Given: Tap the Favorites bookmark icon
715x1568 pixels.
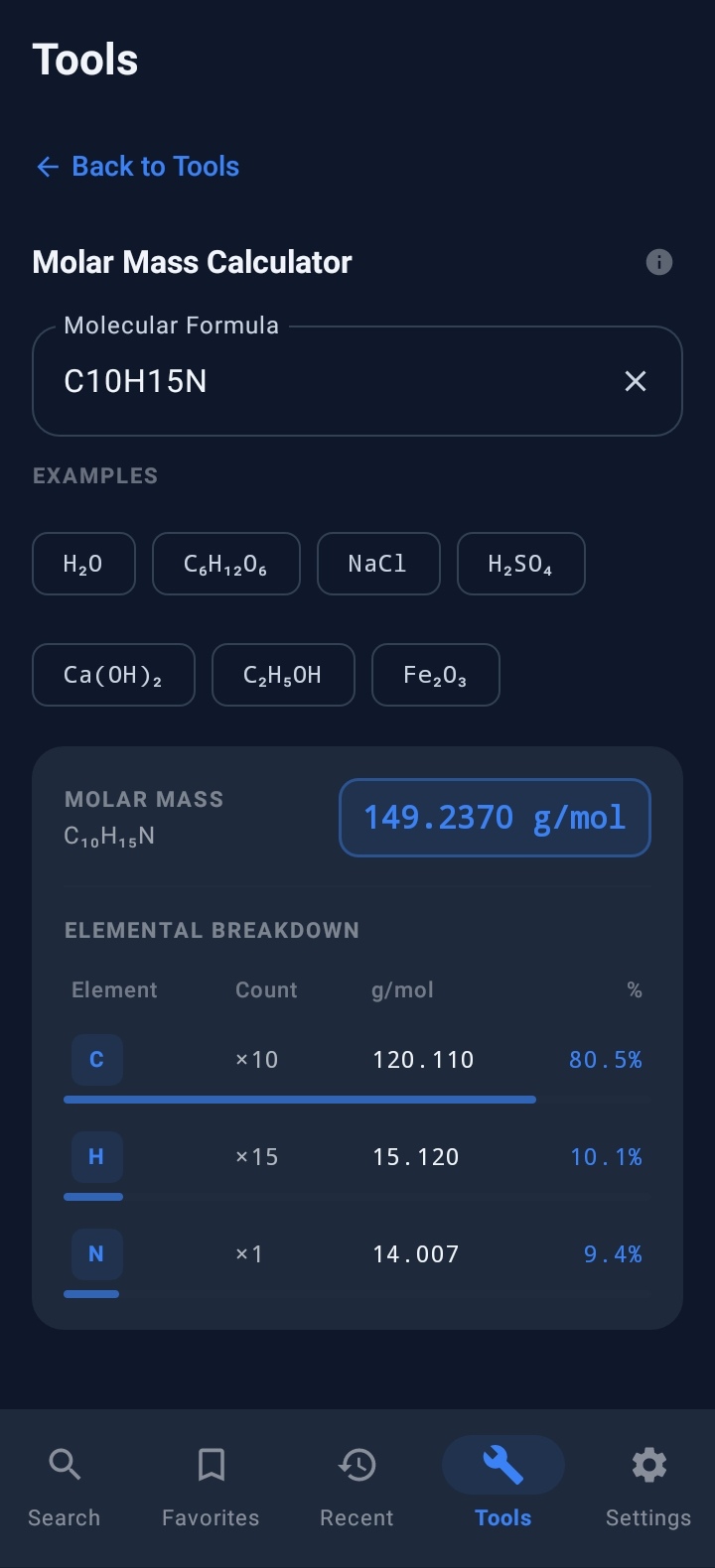Looking at the screenshot, I should (x=211, y=1465).
